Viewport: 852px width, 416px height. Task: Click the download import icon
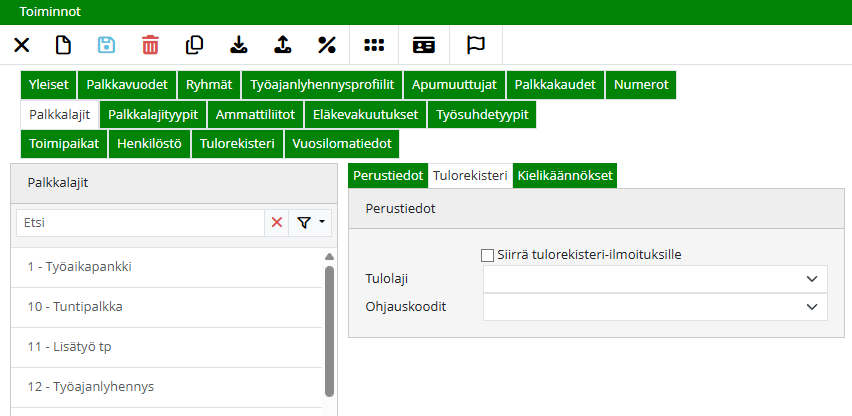click(238, 45)
